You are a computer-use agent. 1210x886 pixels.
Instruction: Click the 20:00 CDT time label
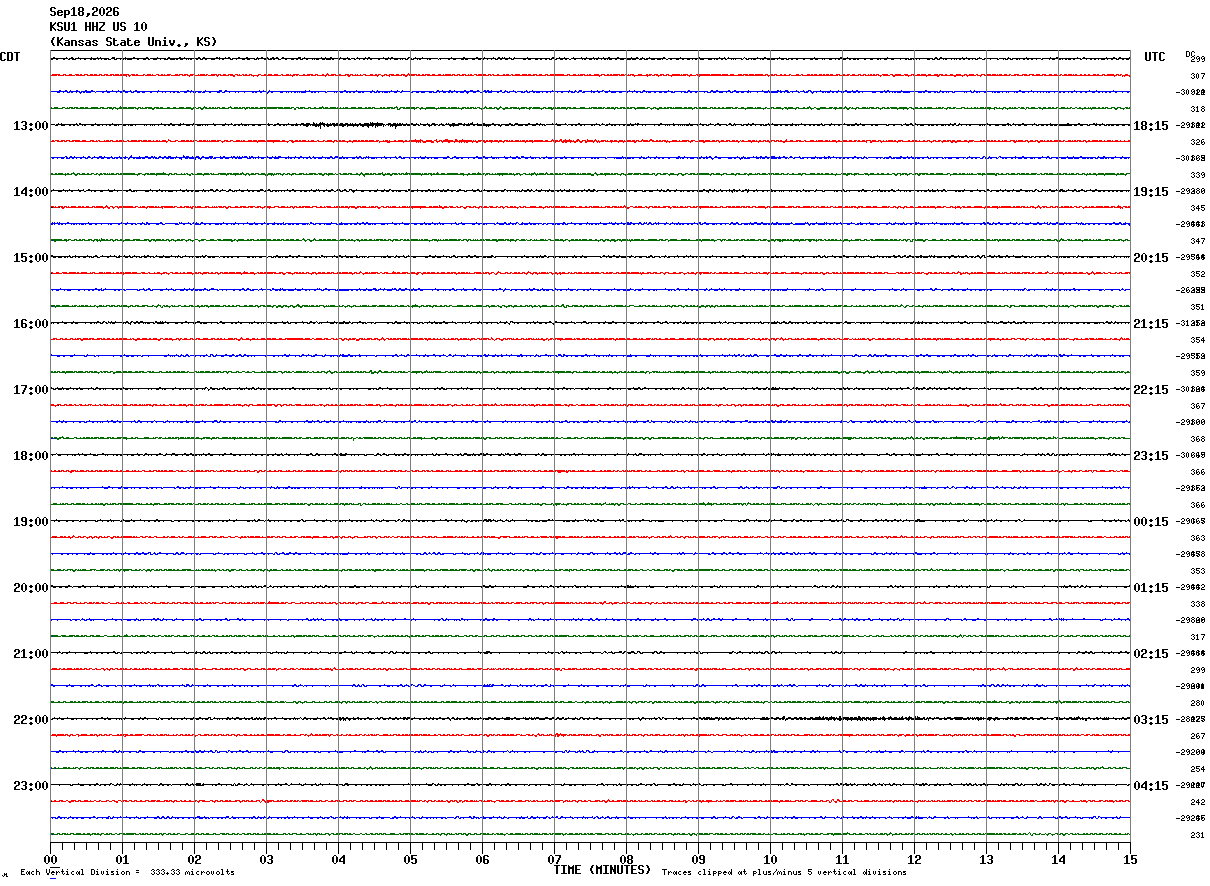[31, 588]
